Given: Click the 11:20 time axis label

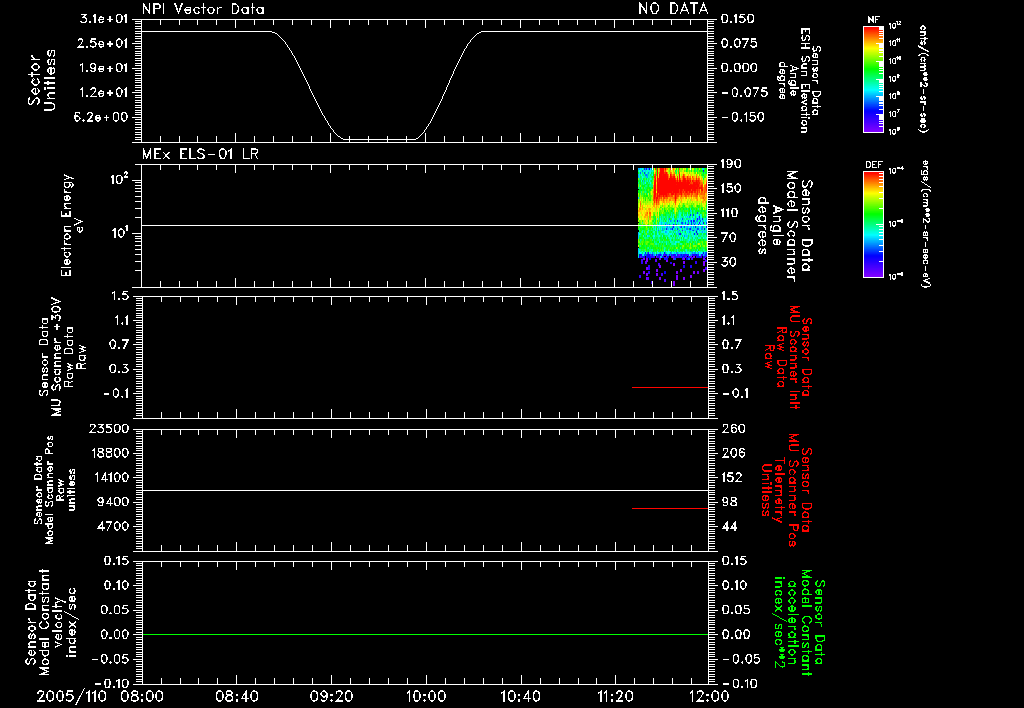Looking at the screenshot, I should point(615,696).
